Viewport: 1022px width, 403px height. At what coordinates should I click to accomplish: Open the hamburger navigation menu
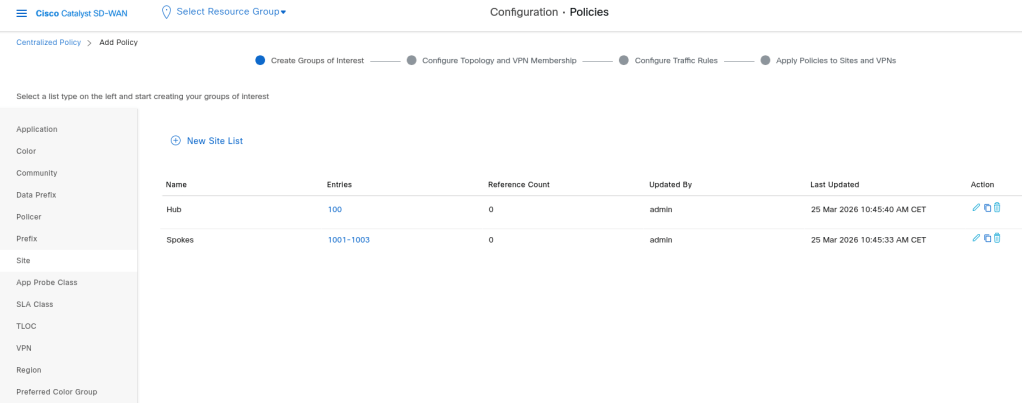[x=22, y=13]
